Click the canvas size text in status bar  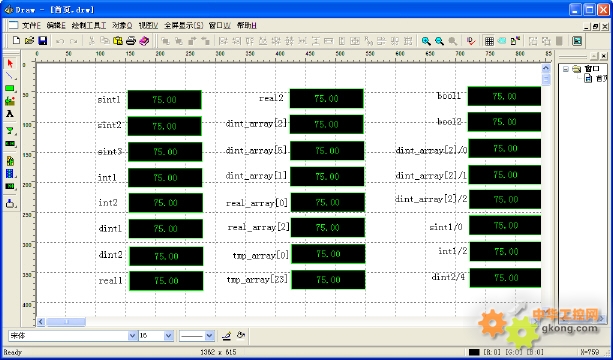tap(218, 352)
